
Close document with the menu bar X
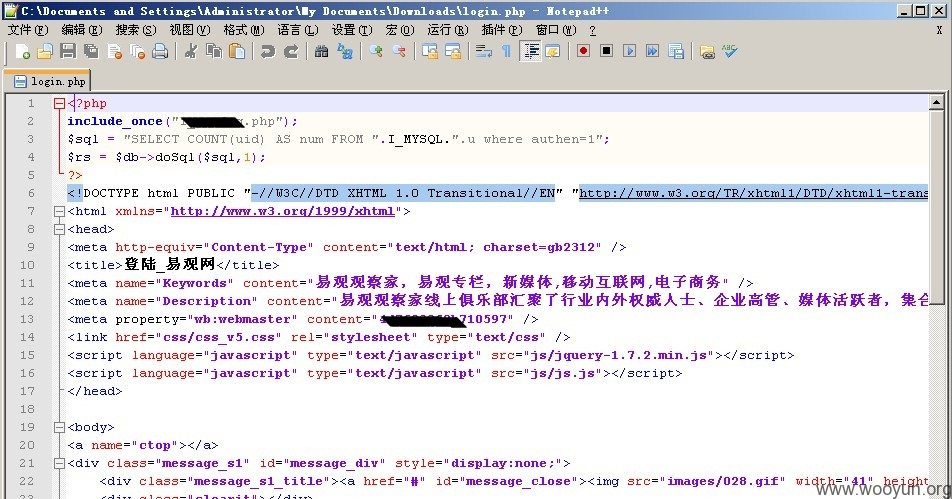point(939,30)
